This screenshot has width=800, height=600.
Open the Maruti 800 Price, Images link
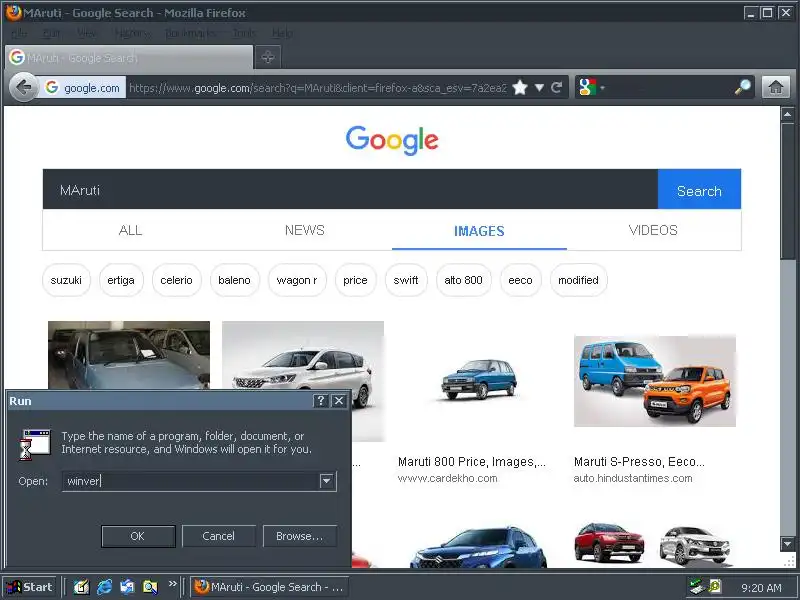click(471, 462)
